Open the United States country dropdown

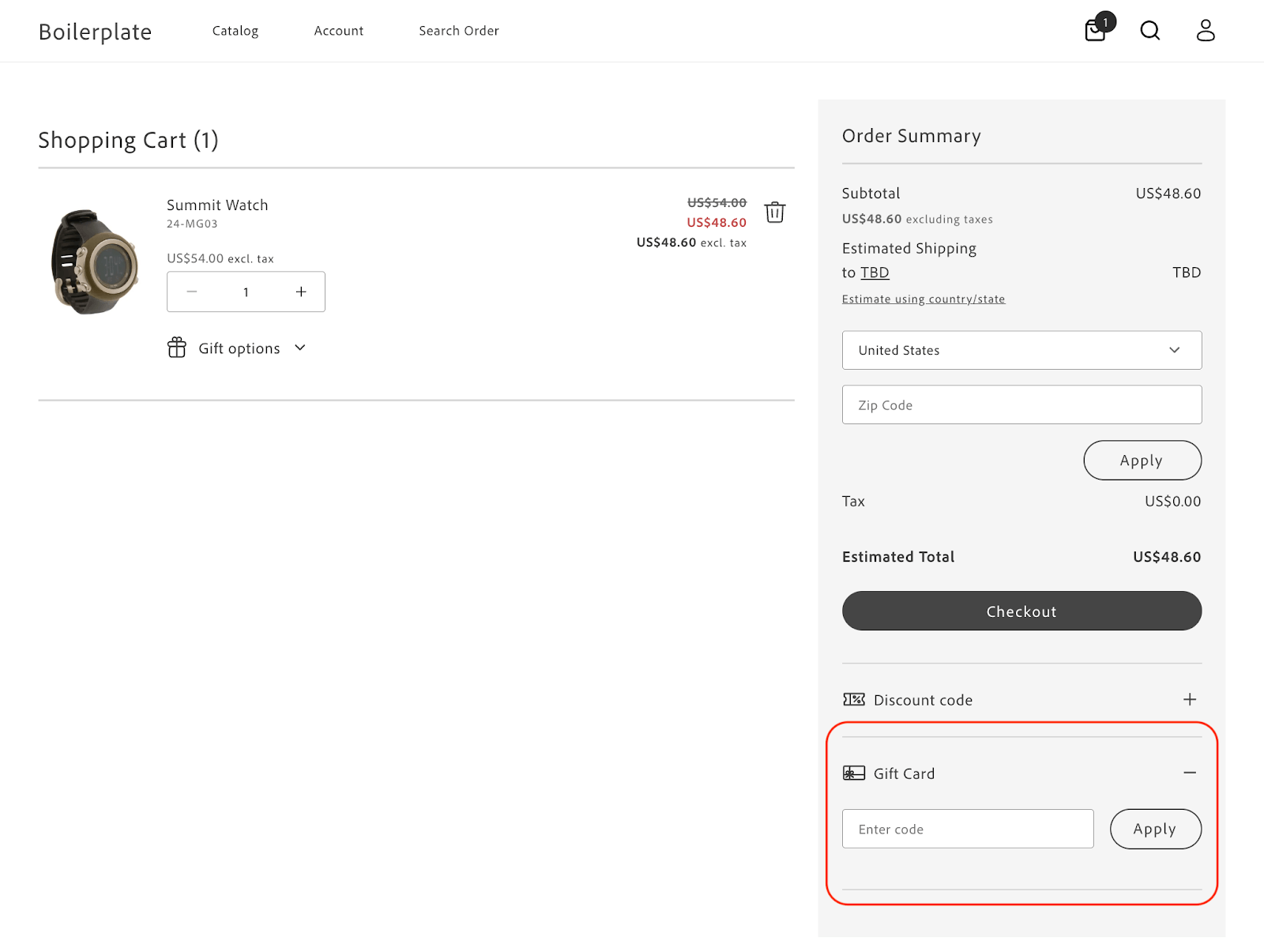tap(1021, 350)
